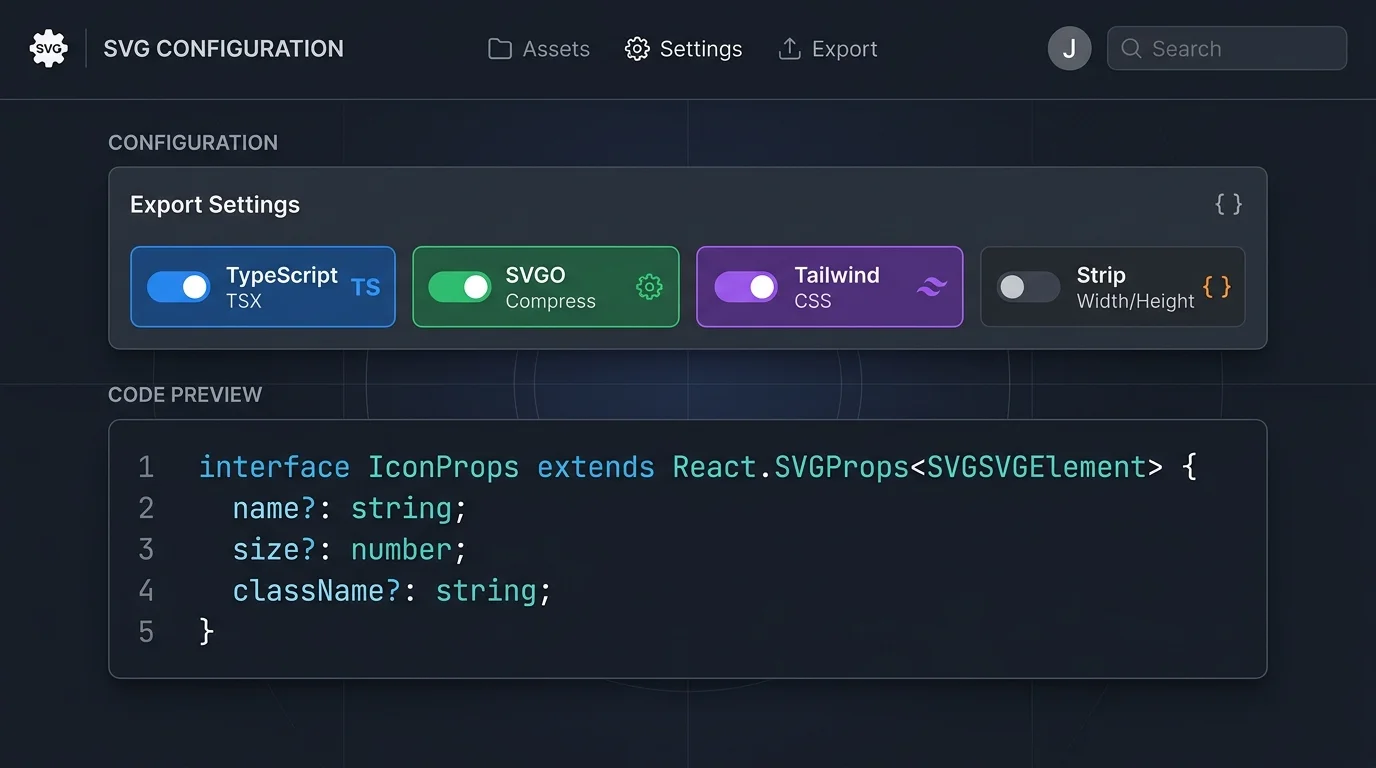Screen dimensions: 1376x768
Task: Turn off SVGO Compress
Action: pyautogui.click(x=460, y=287)
